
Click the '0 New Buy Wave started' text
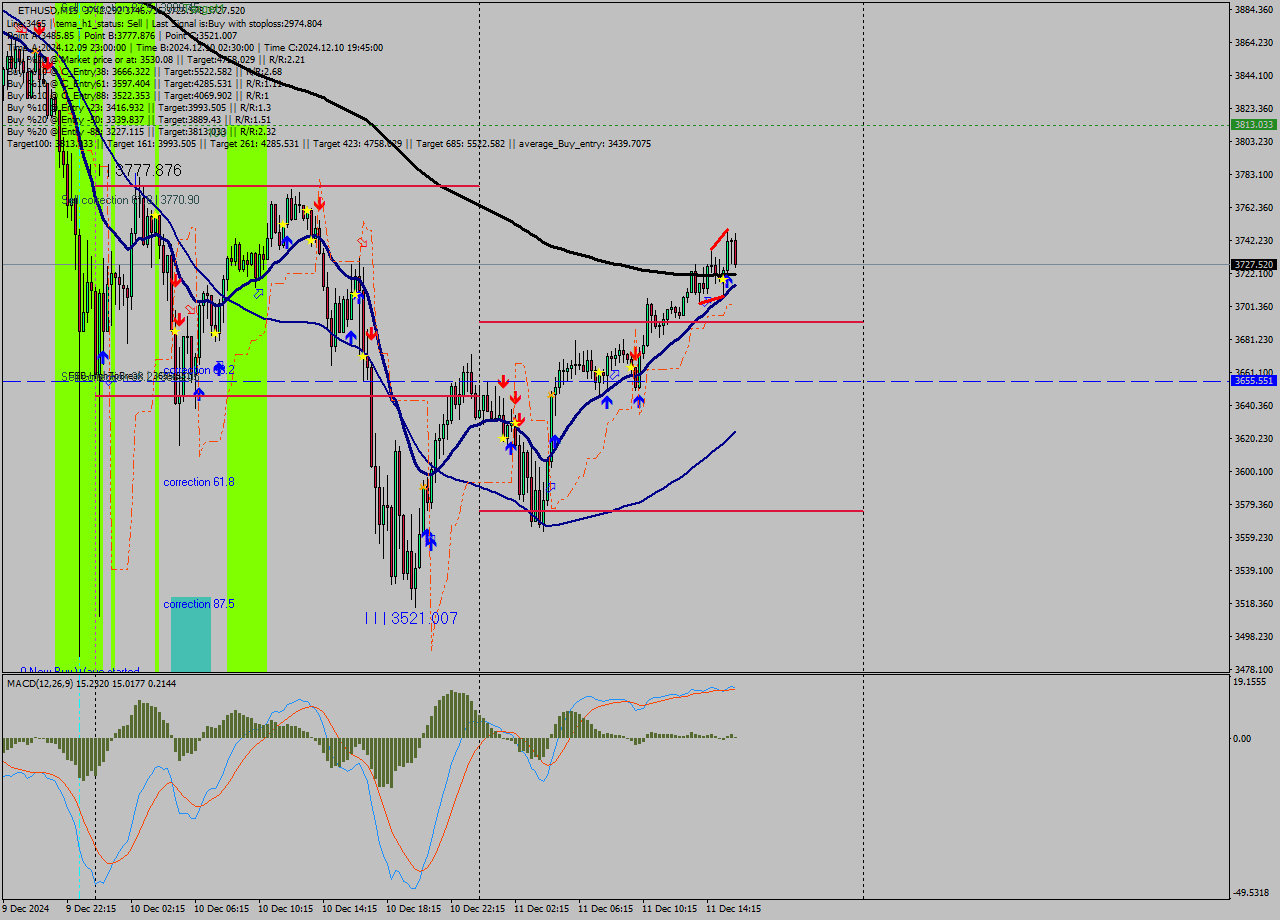[x=80, y=672]
